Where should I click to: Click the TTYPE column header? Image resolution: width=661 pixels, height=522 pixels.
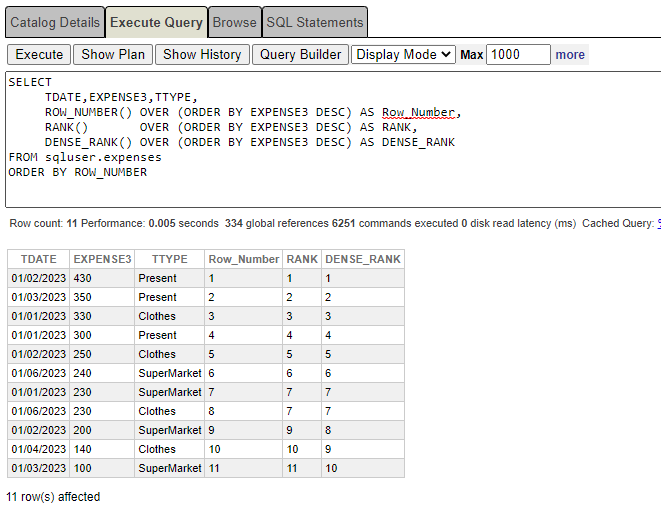click(169, 259)
